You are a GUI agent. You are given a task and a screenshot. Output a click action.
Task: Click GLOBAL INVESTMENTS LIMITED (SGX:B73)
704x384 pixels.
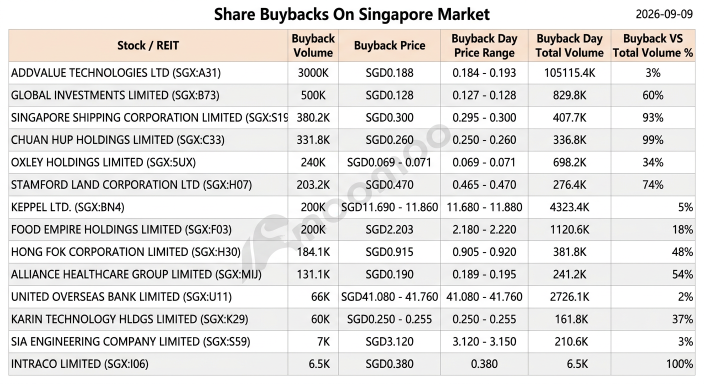coord(115,95)
